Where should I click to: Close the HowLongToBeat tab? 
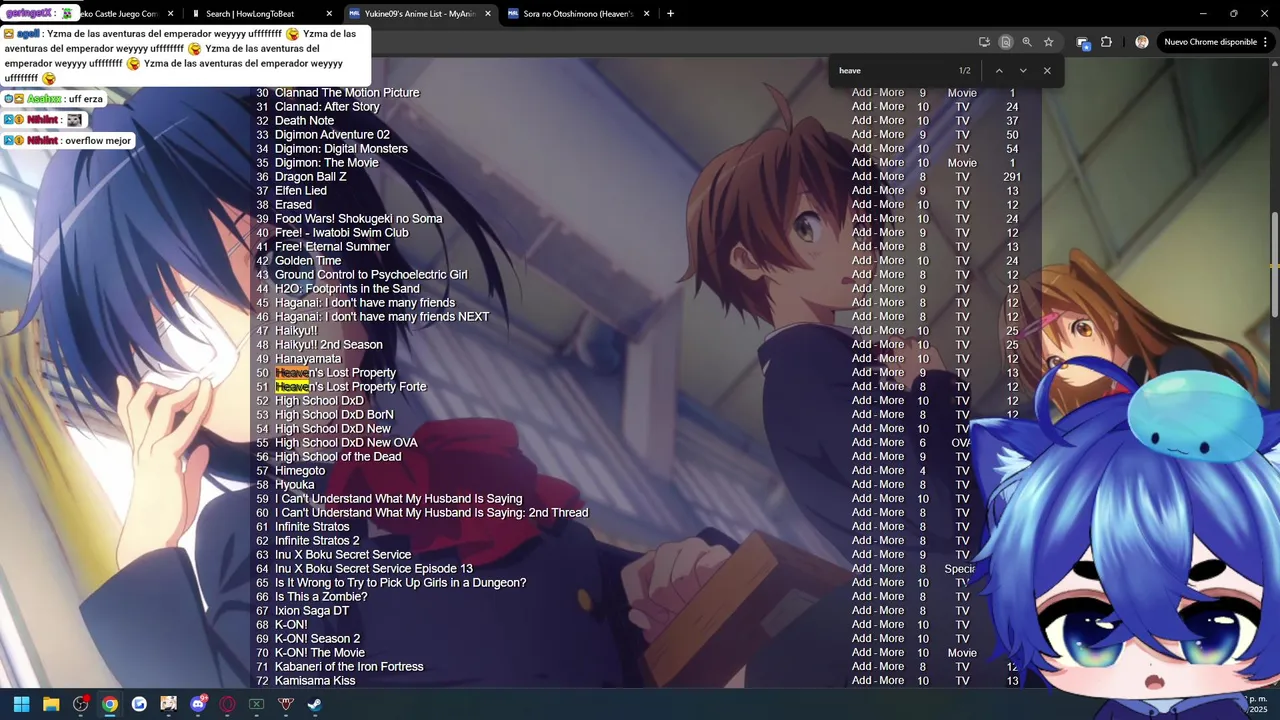click(x=329, y=14)
